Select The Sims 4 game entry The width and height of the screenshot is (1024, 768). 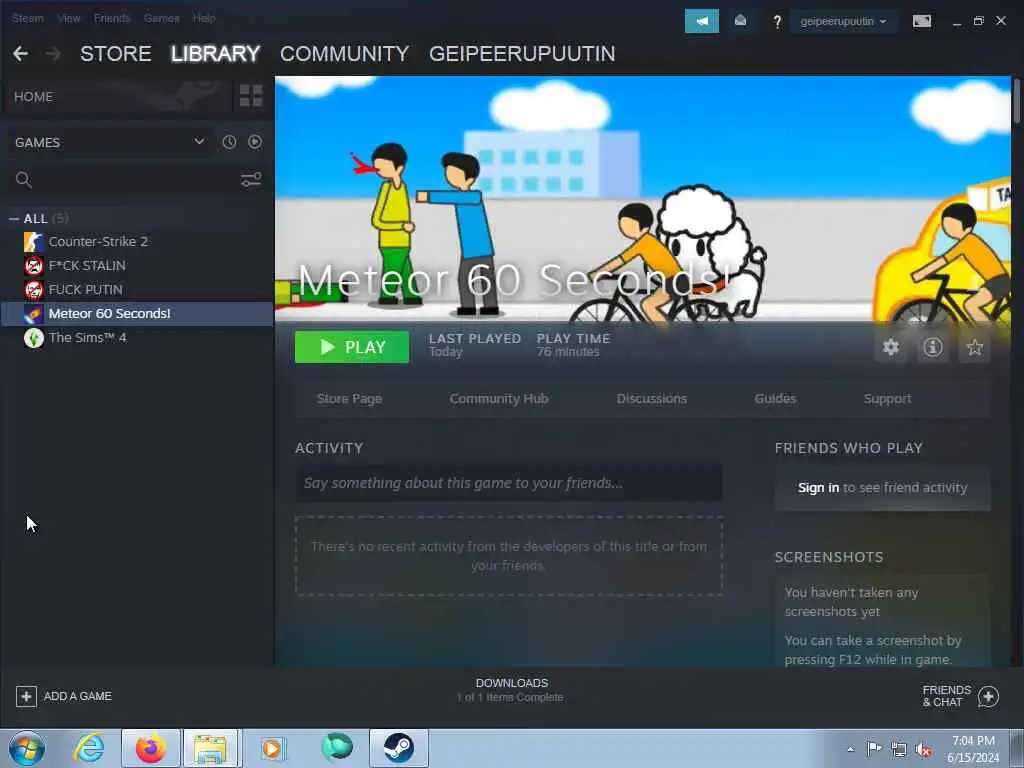(137, 338)
